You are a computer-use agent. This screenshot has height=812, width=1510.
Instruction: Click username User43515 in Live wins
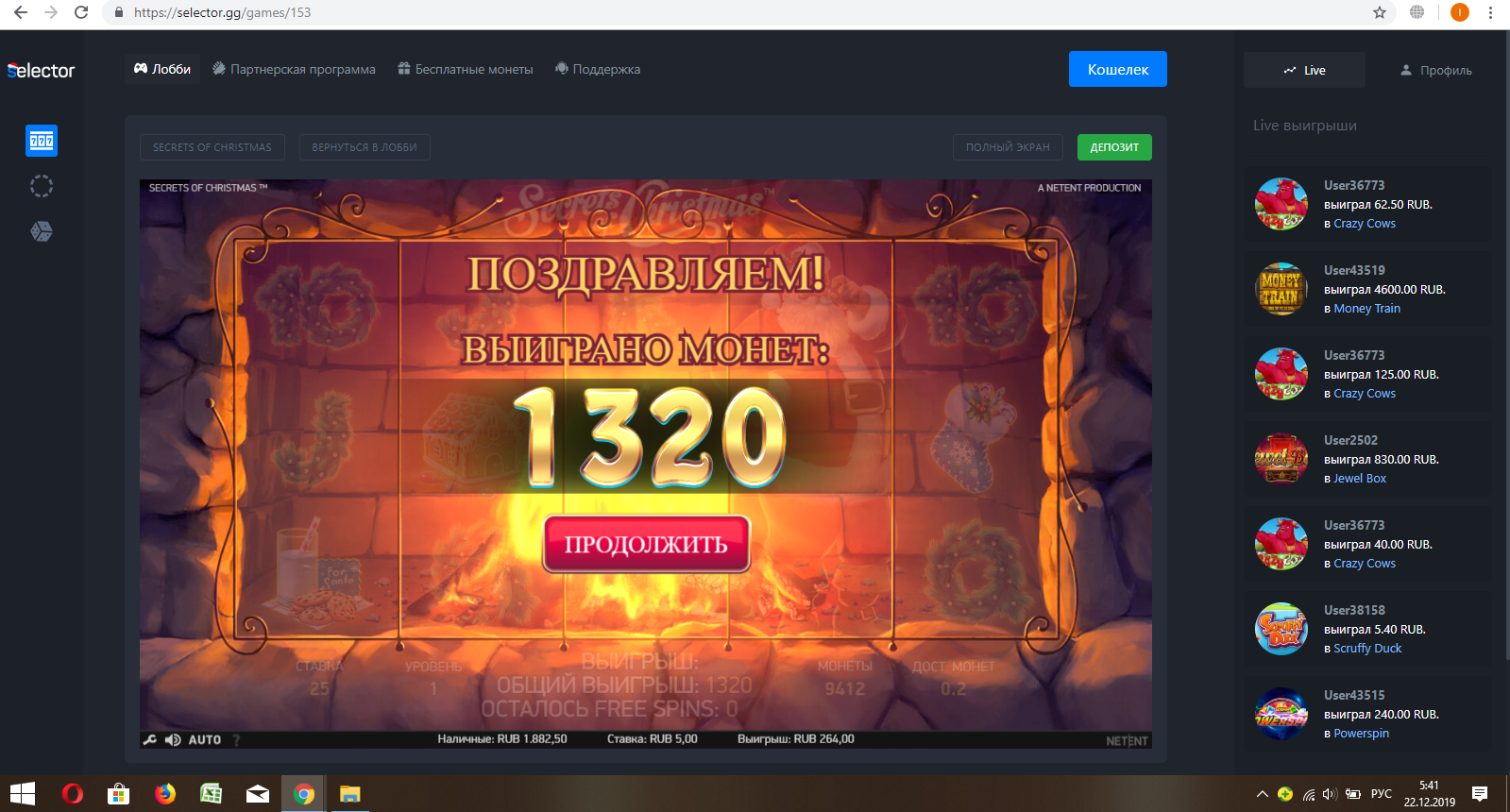[x=1354, y=695]
